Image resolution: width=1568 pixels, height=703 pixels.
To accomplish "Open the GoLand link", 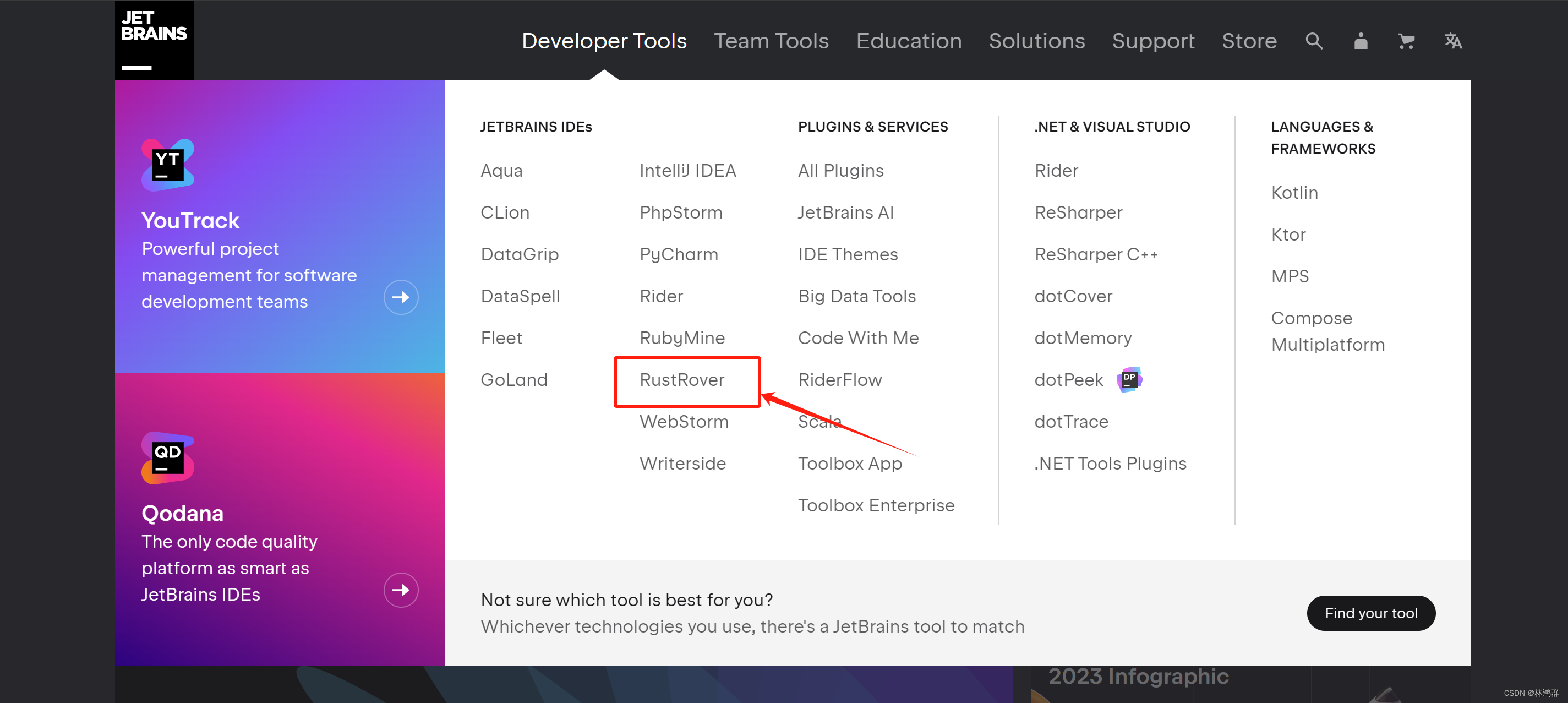I will pos(513,380).
